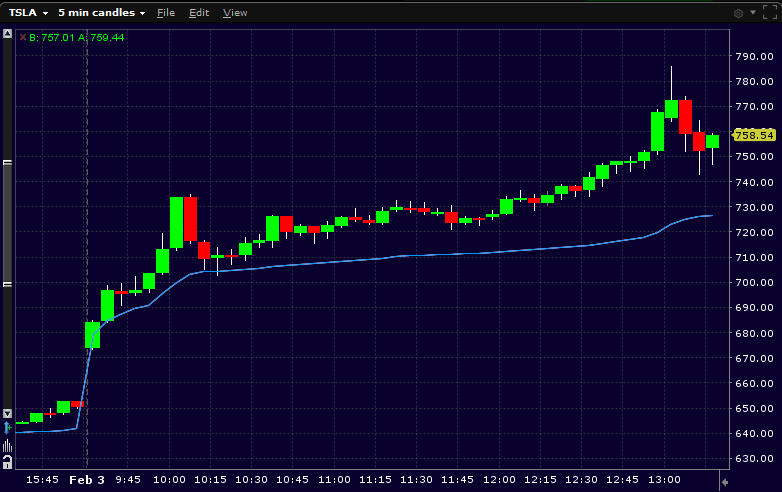Click the 12:45 time axis label
Viewport: 782px width, 492px height.
(x=622, y=480)
